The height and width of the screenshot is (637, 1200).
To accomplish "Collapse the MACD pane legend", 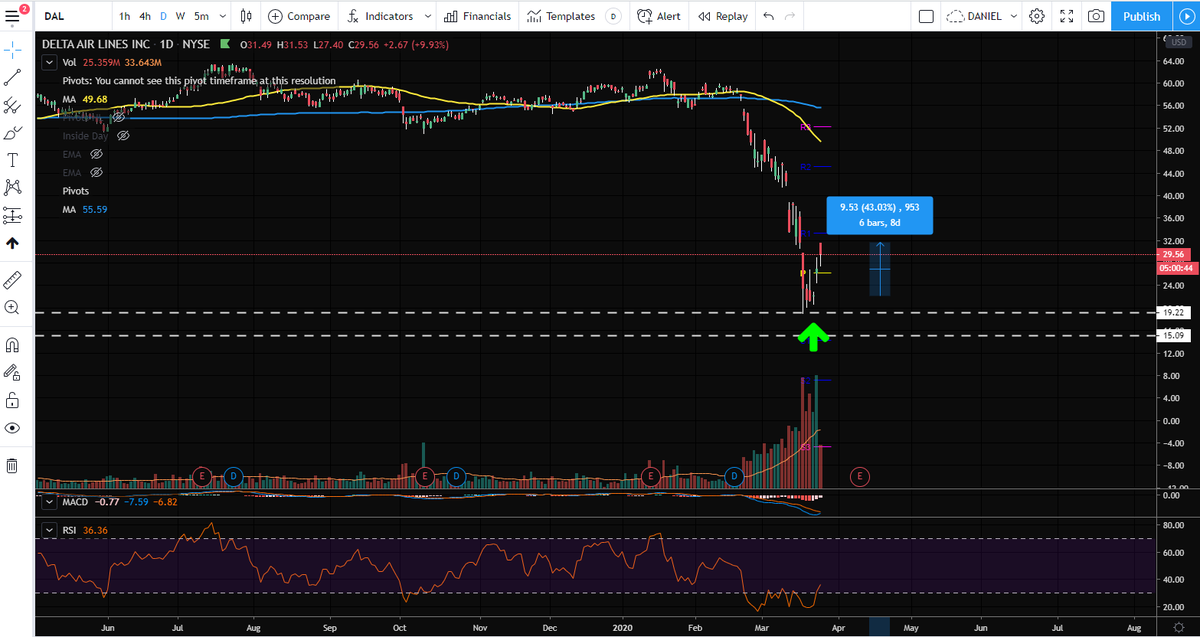I will point(48,501).
